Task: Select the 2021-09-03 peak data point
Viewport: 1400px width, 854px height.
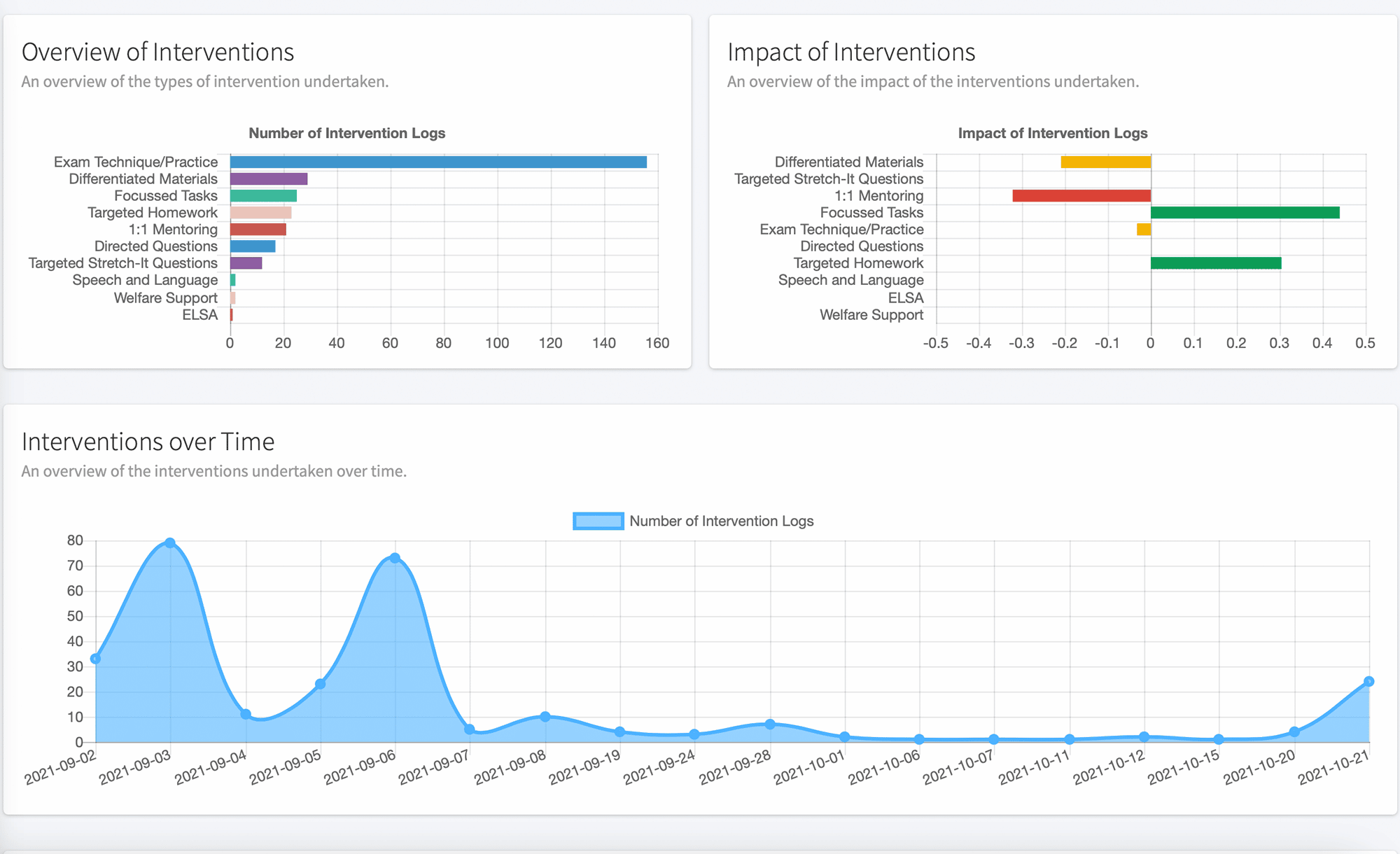Action: pos(170,543)
